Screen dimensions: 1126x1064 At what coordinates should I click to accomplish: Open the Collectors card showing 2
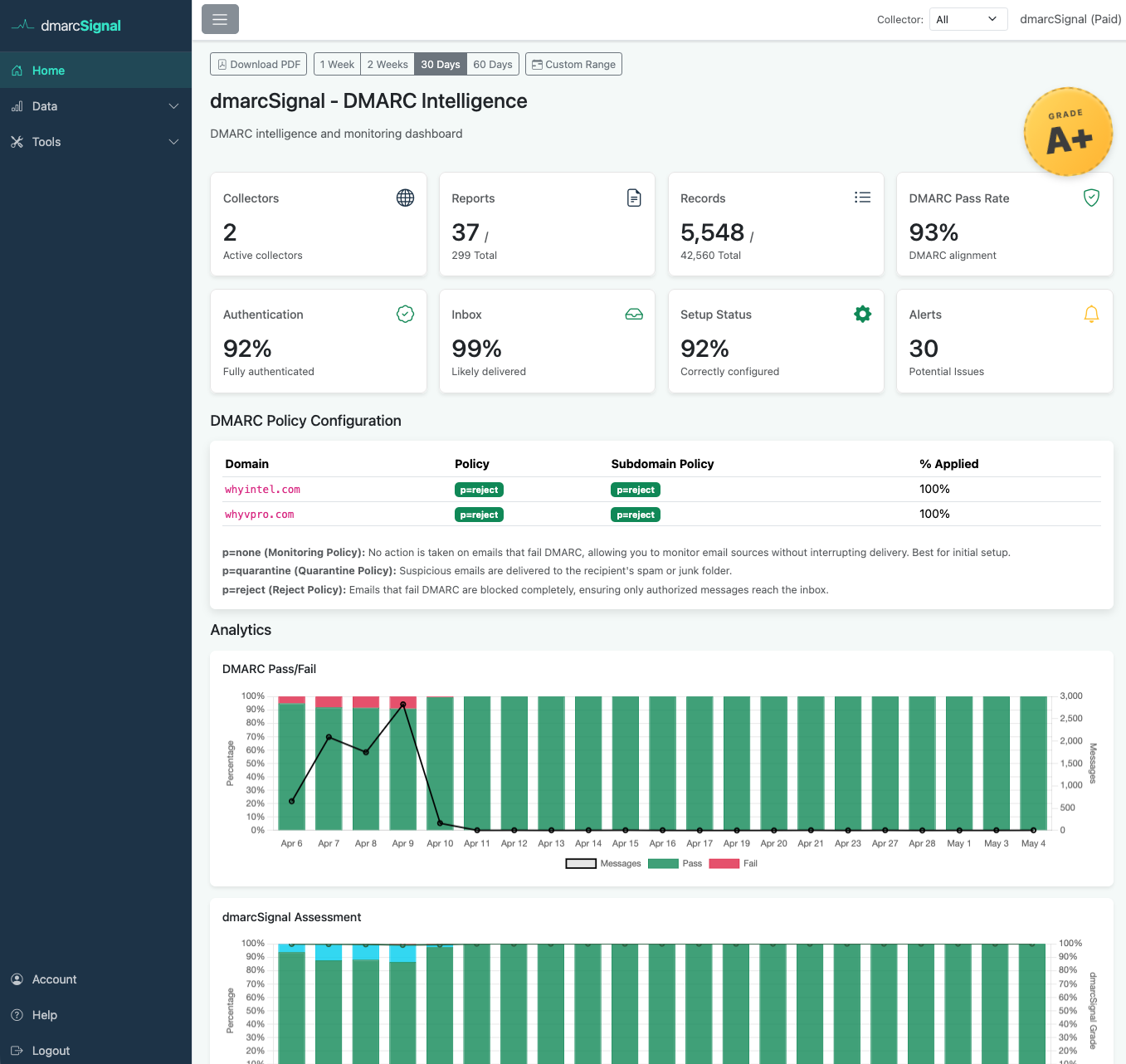pos(319,224)
